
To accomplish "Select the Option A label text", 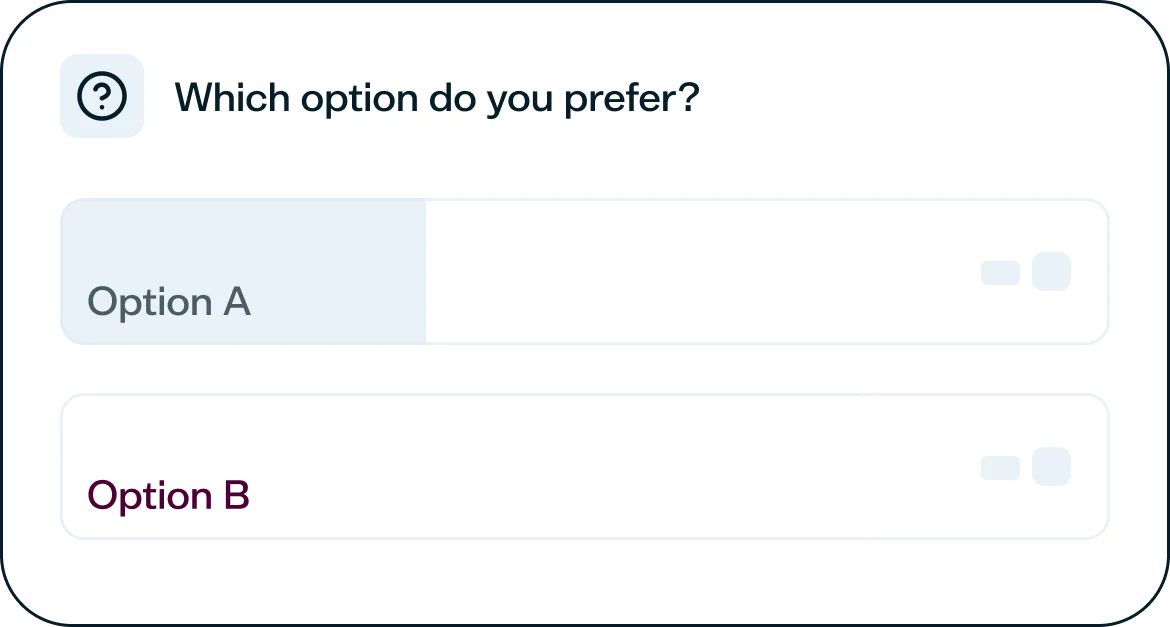I will coord(168,302).
